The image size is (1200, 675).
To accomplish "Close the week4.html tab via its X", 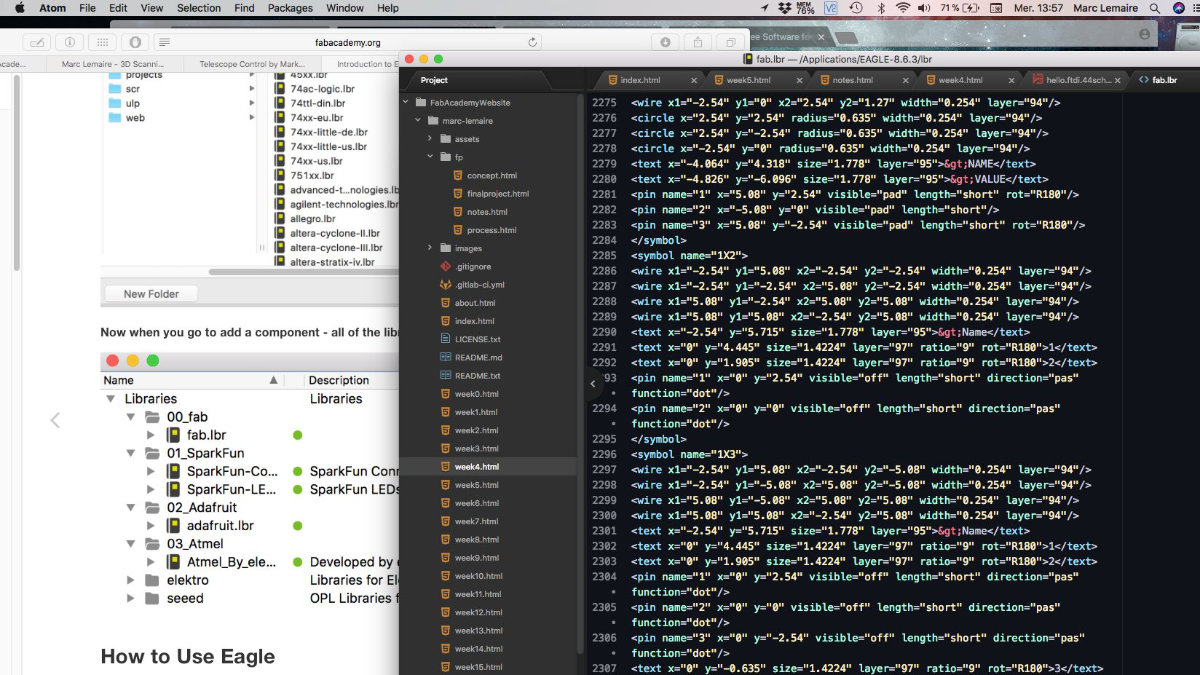I will (x=1011, y=80).
